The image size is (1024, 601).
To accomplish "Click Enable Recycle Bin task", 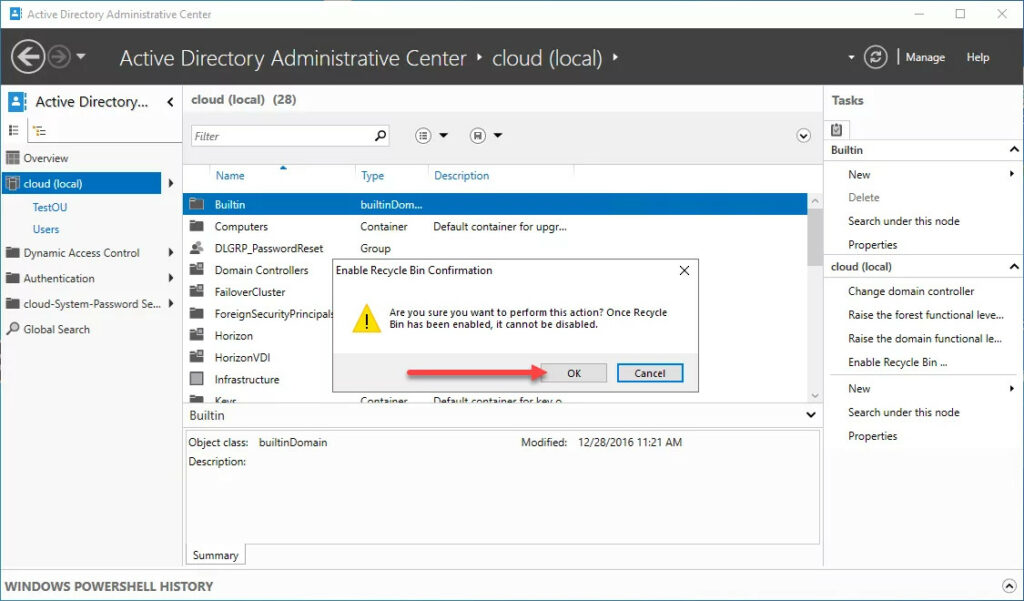I will [x=897, y=362].
